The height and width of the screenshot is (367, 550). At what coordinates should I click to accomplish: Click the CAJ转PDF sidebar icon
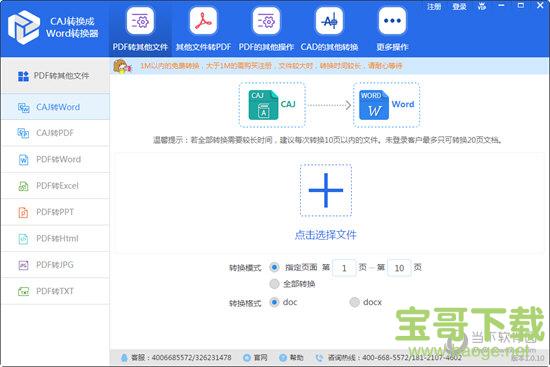pyautogui.click(x=24, y=133)
